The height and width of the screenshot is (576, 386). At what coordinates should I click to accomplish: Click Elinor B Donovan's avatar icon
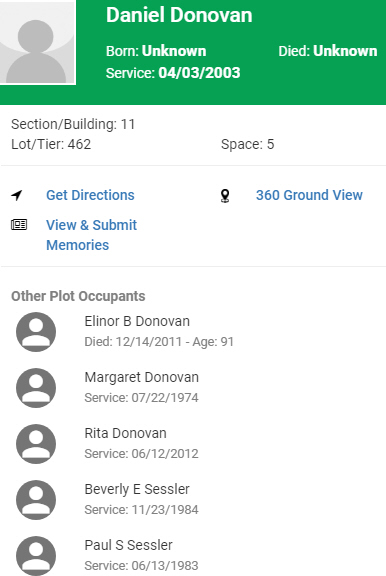pos(36,332)
